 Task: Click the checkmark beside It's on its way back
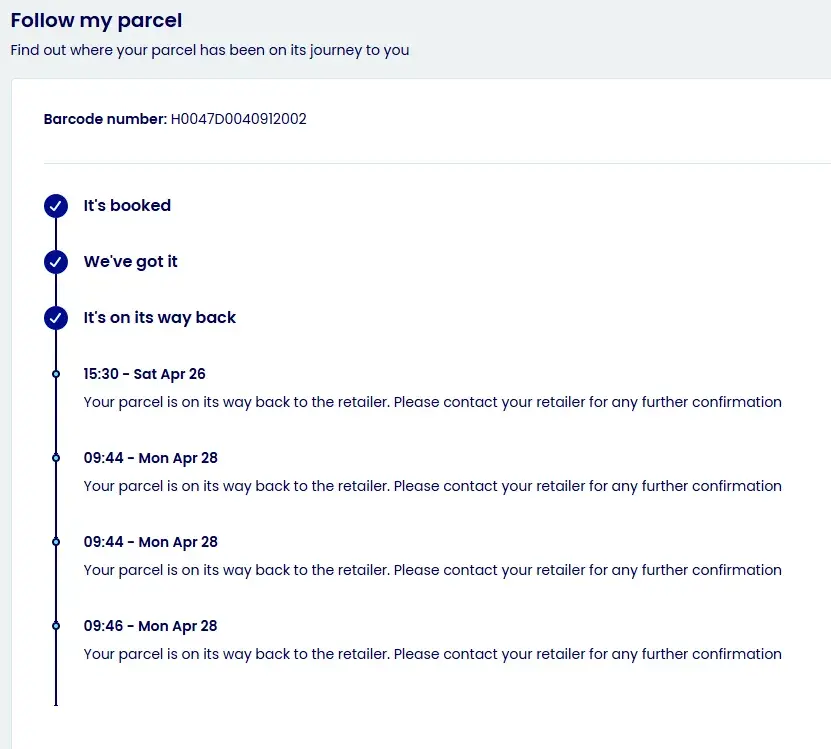coord(56,318)
